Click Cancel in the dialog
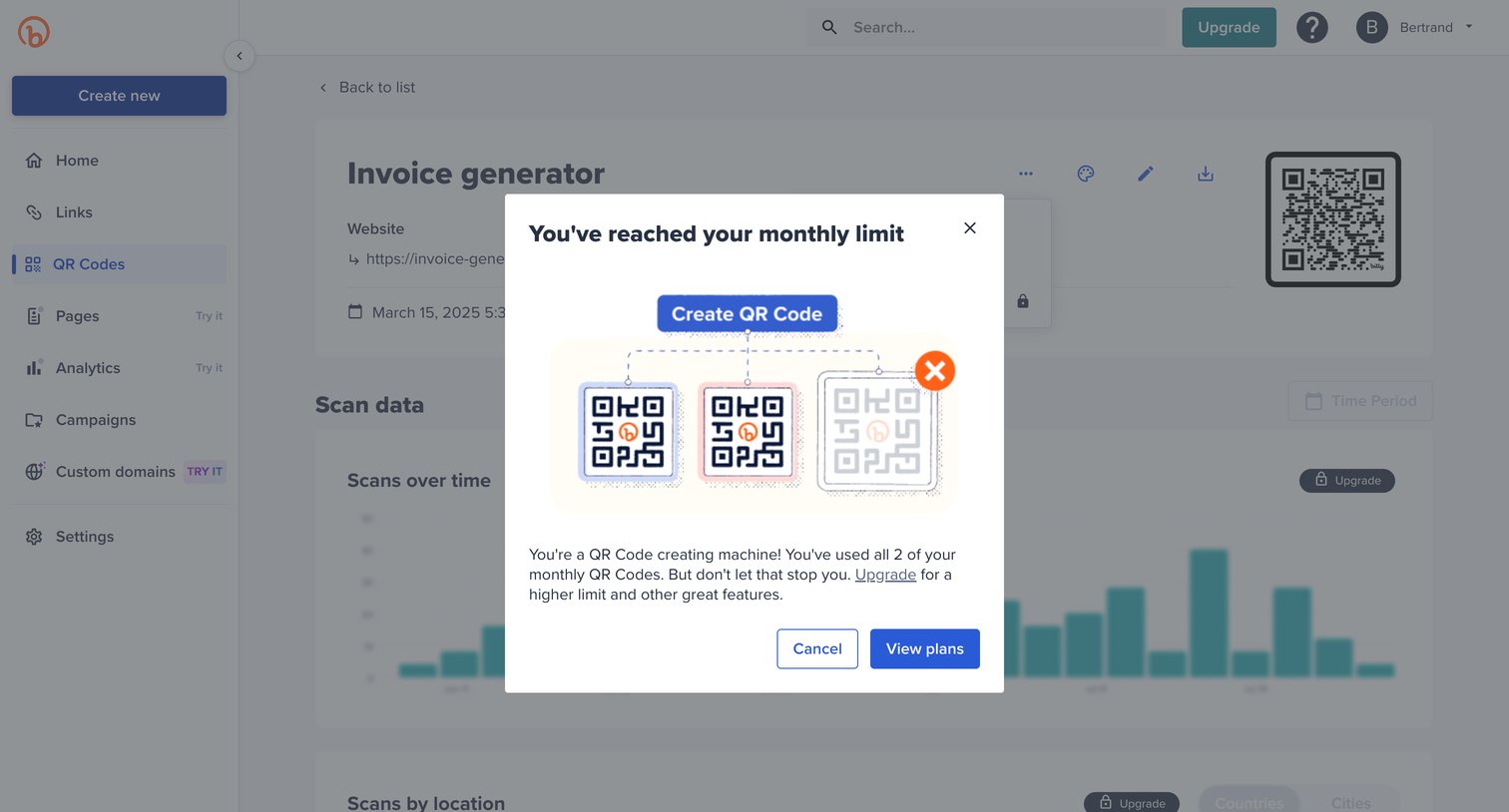The image size is (1509, 812). coord(817,648)
